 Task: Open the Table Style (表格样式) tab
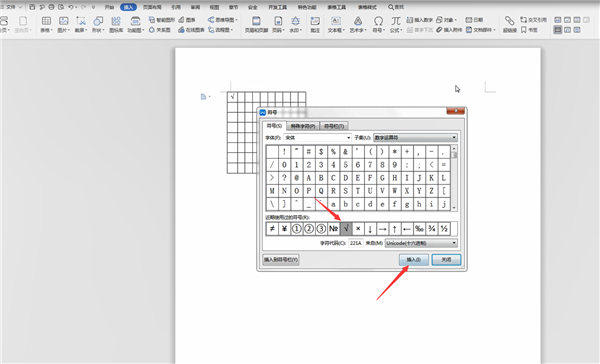coord(367,7)
